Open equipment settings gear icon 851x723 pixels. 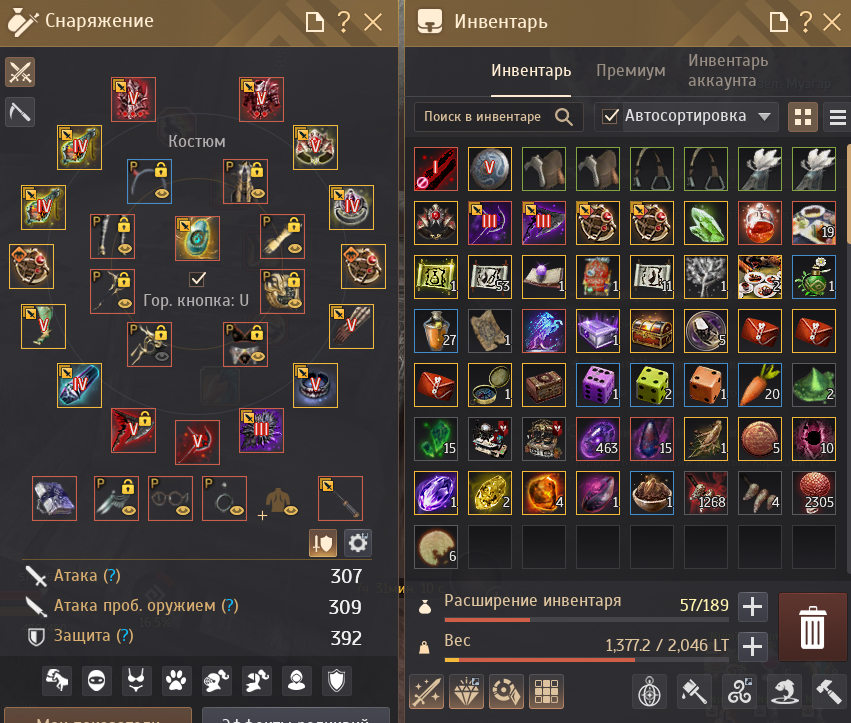pyautogui.click(x=358, y=543)
